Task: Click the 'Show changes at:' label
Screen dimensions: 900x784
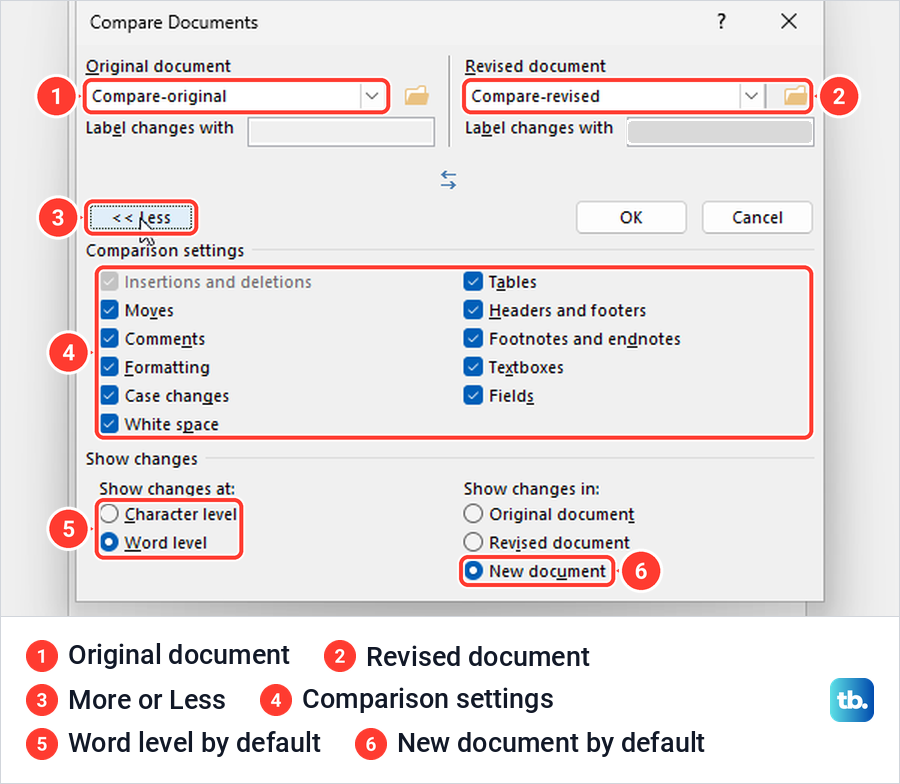Action: 167,489
